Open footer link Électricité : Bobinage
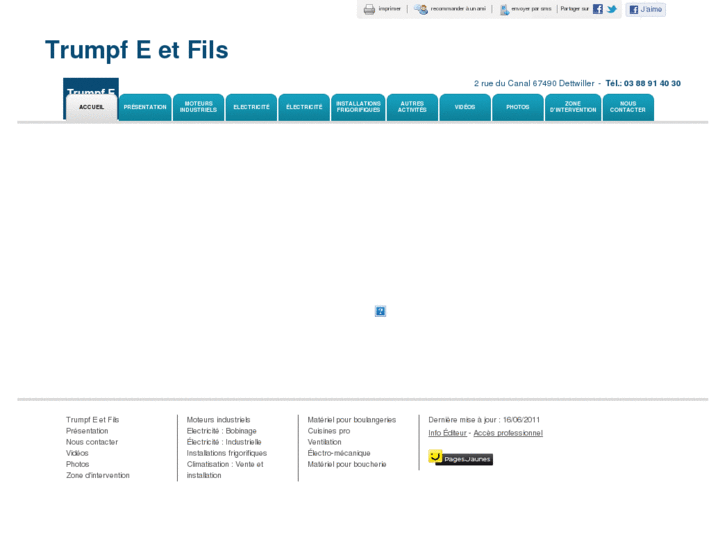 (222, 431)
